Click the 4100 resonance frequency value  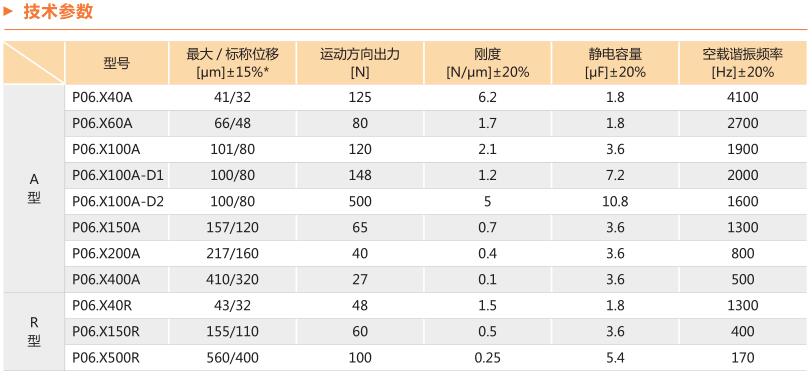coord(744,97)
